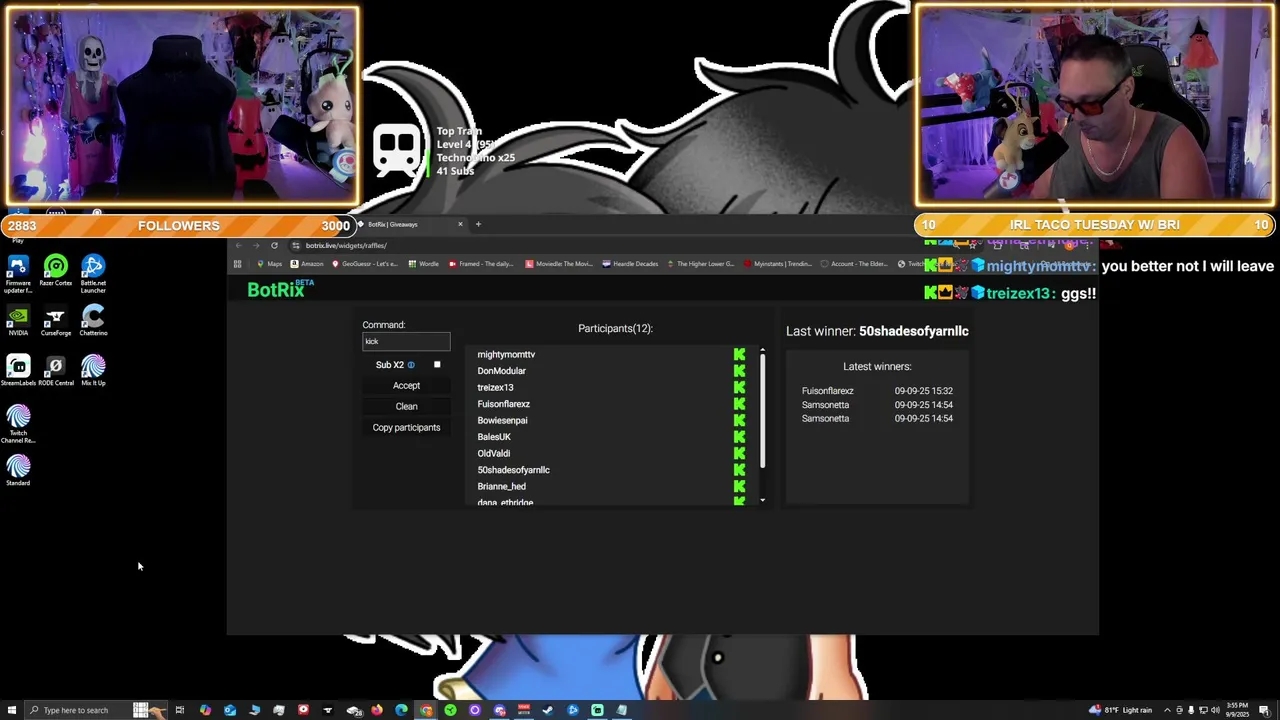Screen dimensions: 1280x720
Task: Open the Framed bookmark
Action: point(481,264)
